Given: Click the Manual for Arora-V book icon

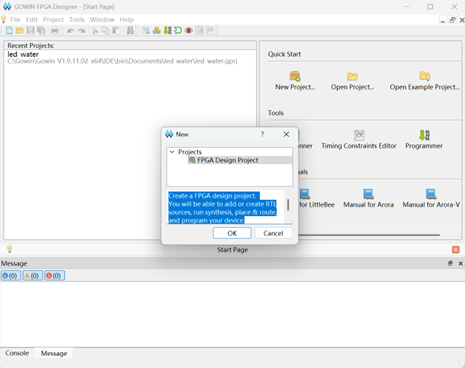Looking at the screenshot, I should click(x=431, y=194).
